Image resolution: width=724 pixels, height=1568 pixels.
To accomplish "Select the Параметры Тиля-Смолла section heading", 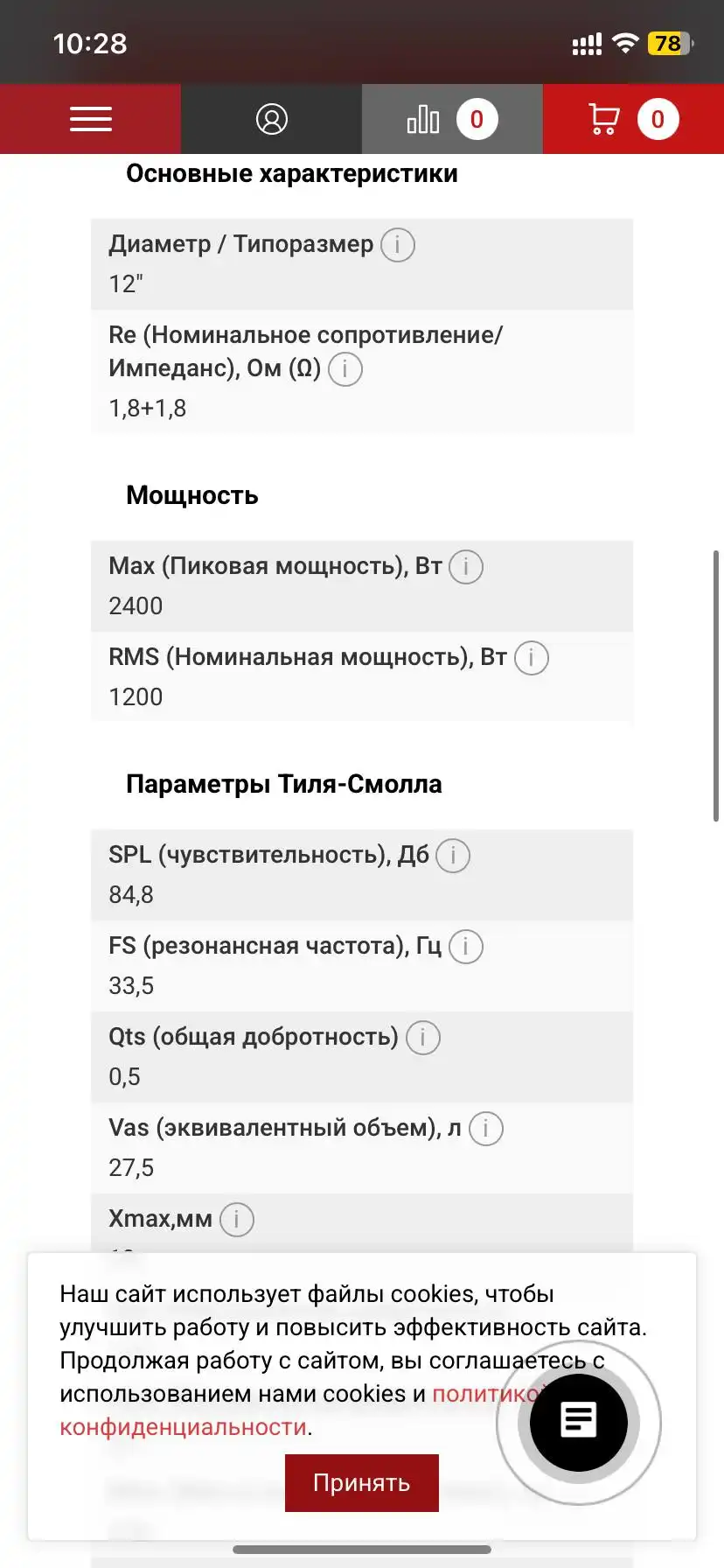I will point(284,784).
